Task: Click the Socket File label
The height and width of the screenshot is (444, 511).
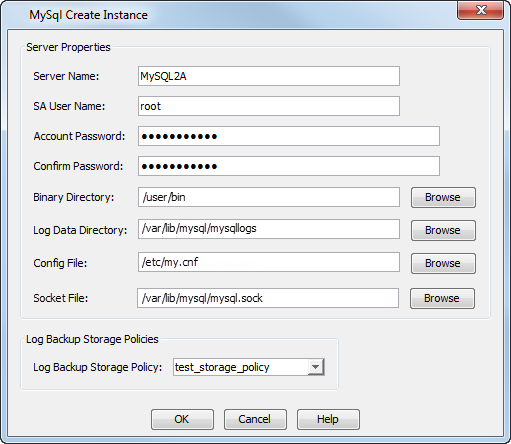Action: coord(60,298)
